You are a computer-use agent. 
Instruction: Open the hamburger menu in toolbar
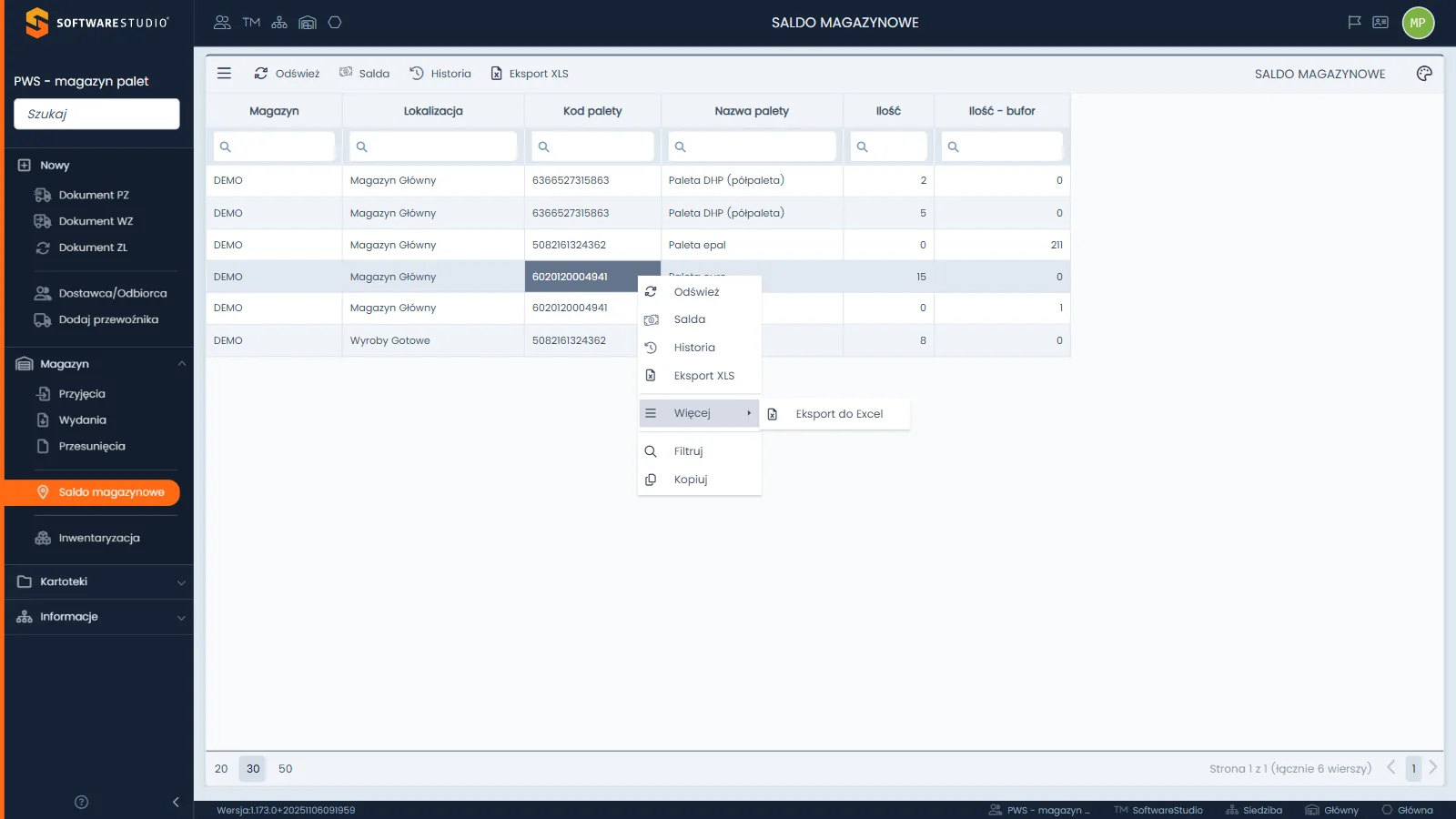(x=224, y=73)
